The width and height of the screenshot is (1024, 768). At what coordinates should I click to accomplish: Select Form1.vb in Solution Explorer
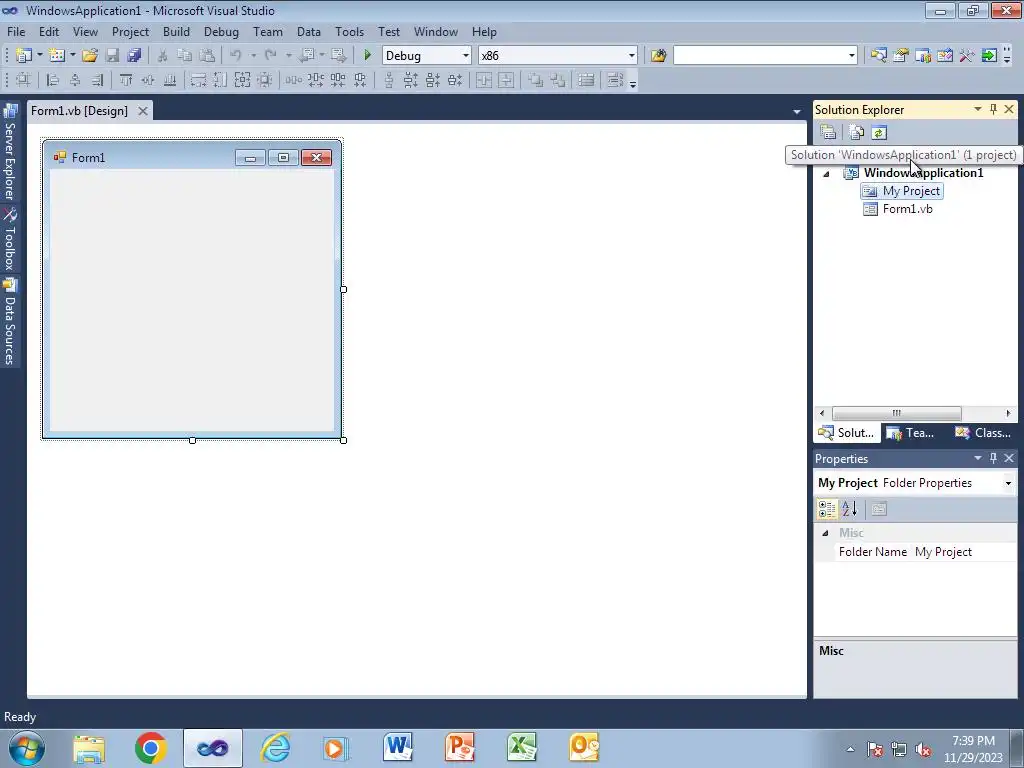tap(898, 209)
